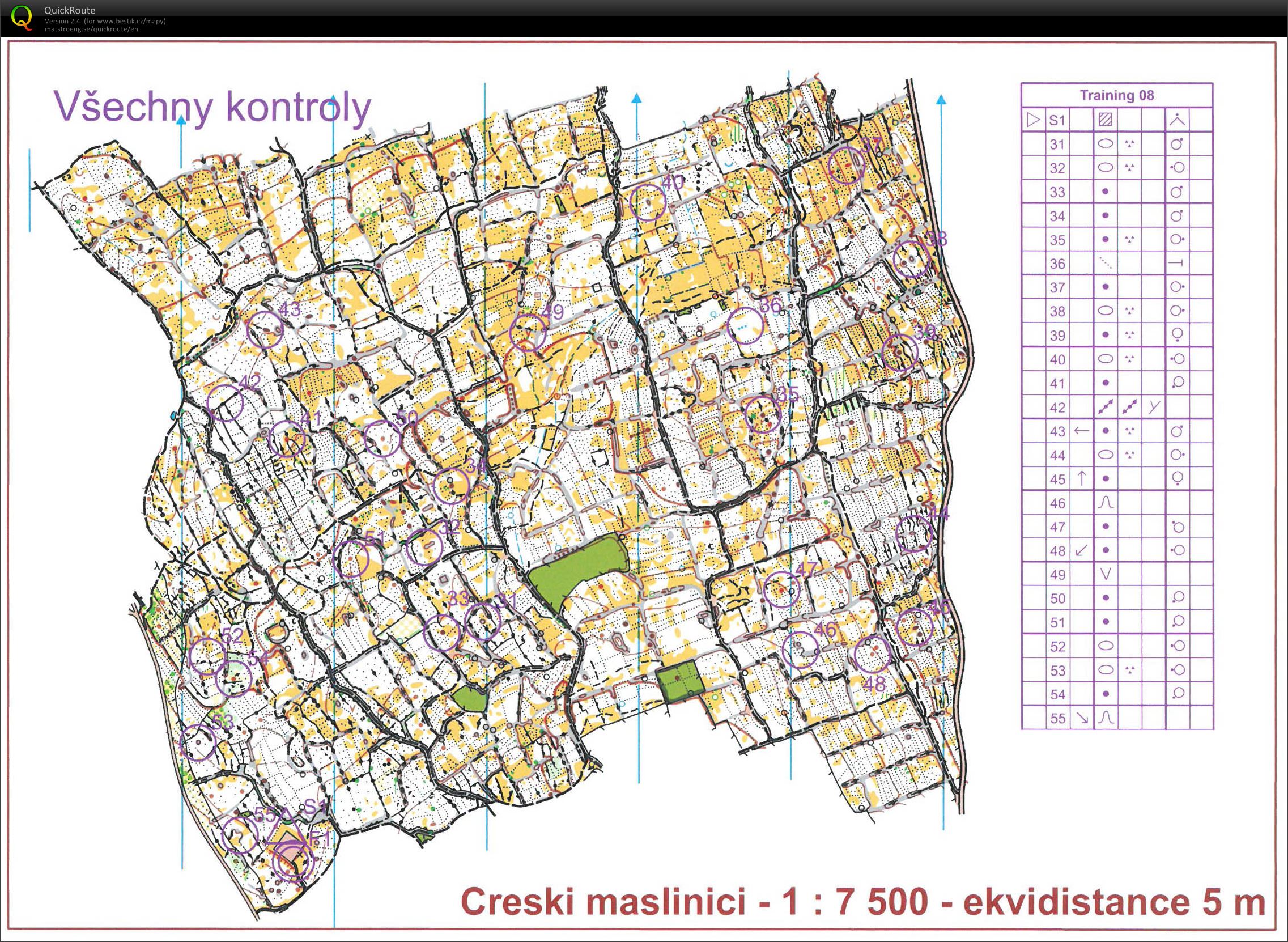Click control circle 40 on the map
This screenshot has height=942, width=1288.
[649, 203]
